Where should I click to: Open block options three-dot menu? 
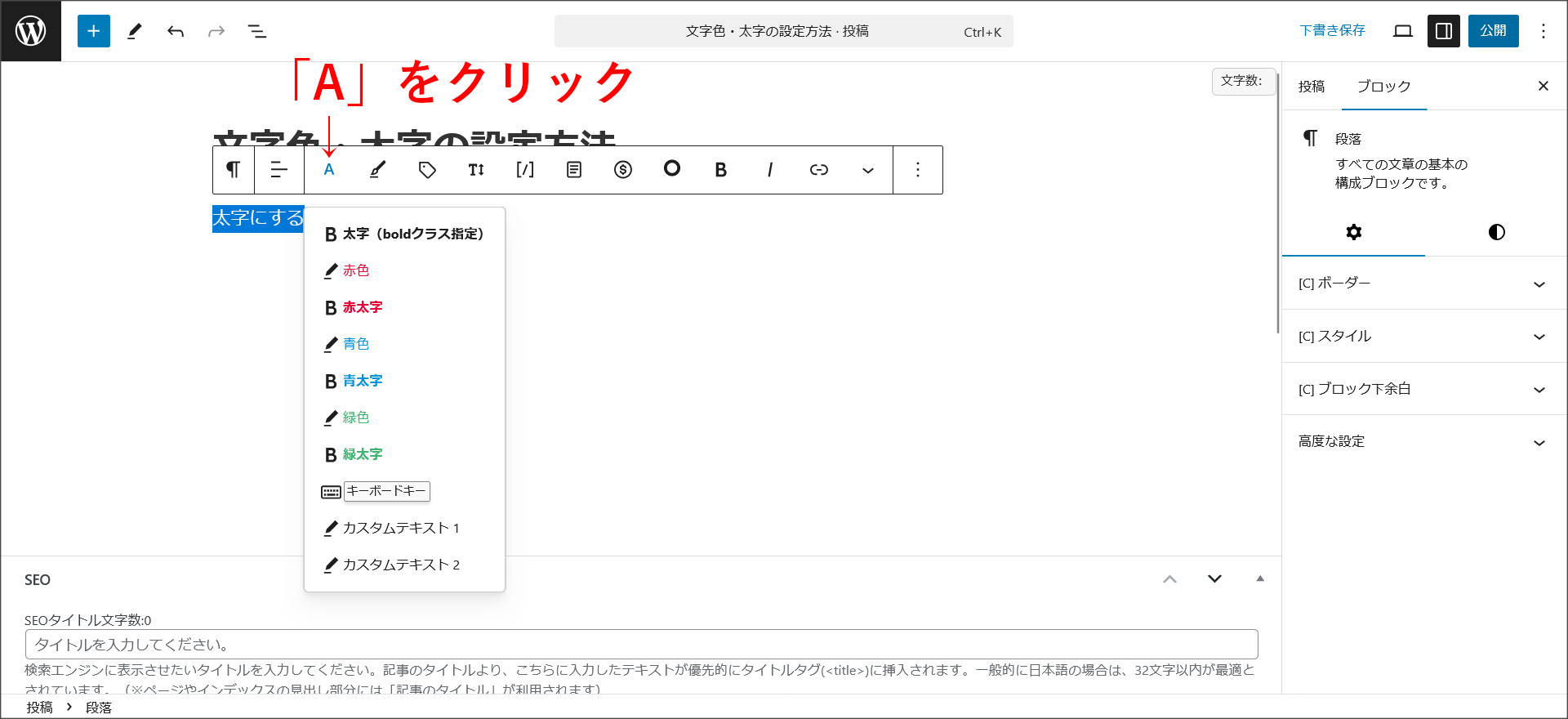click(918, 170)
